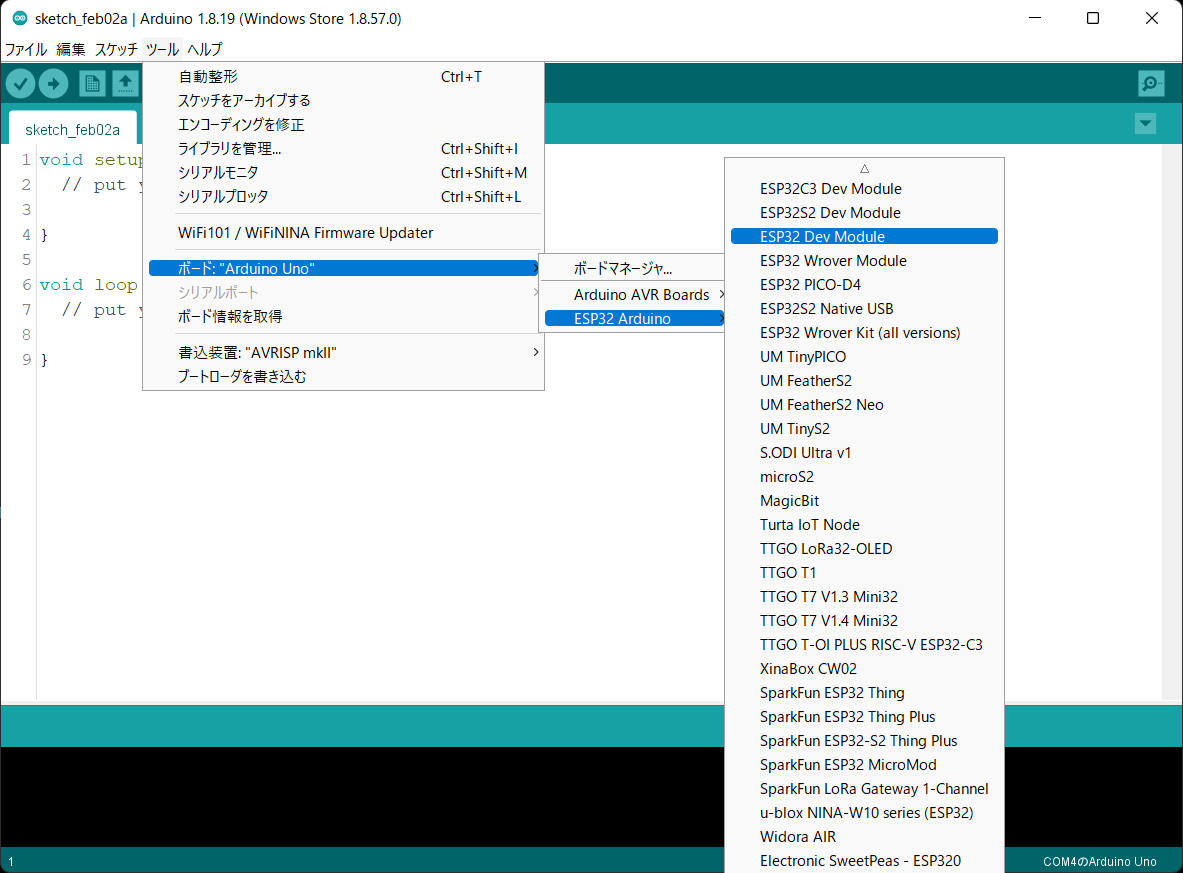
Task: Open the tab options dropdown triangle
Action: tap(1144, 123)
